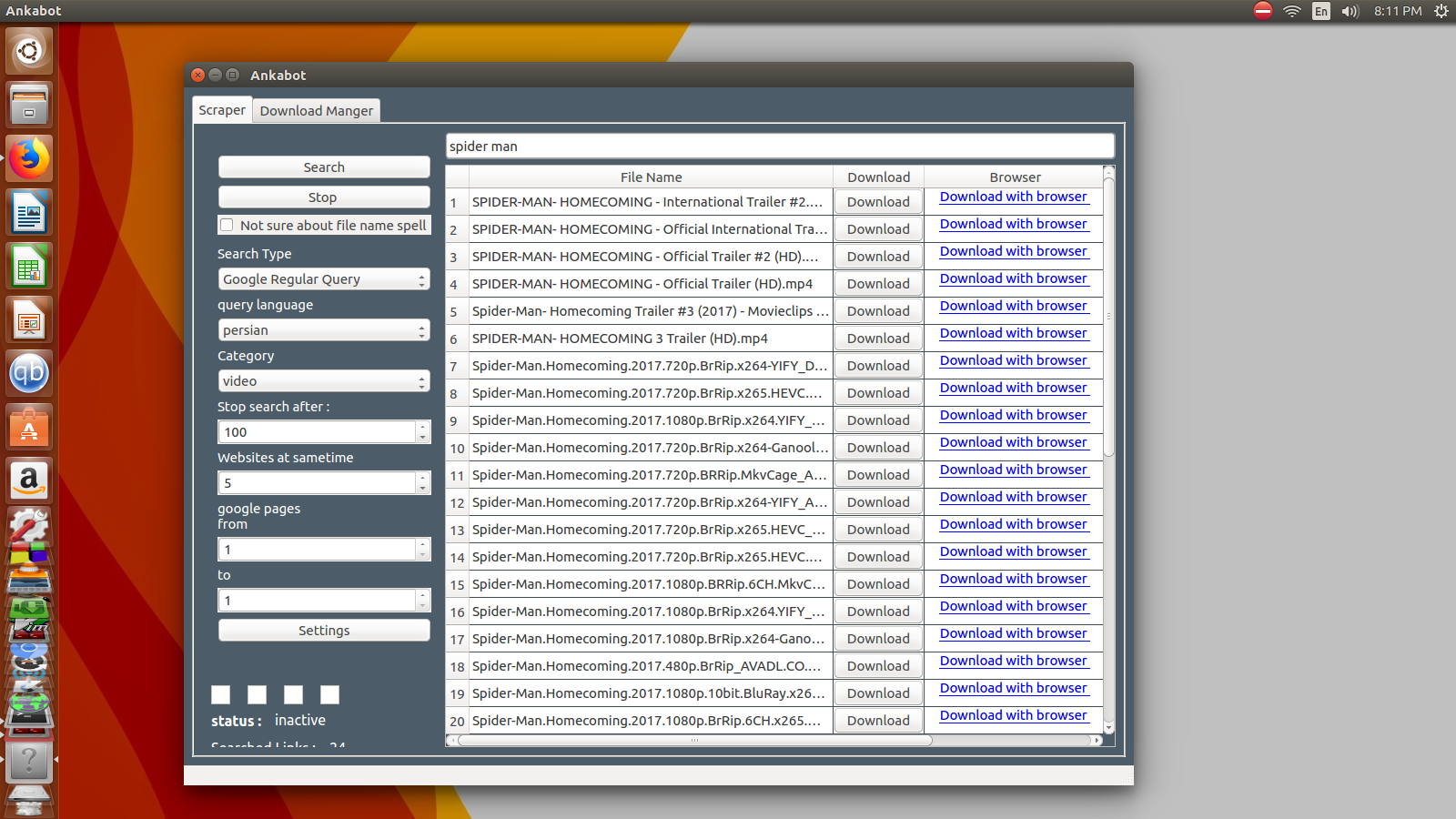Open Ubuntu Software from the launcher
The width and height of the screenshot is (1456, 819).
[x=29, y=427]
